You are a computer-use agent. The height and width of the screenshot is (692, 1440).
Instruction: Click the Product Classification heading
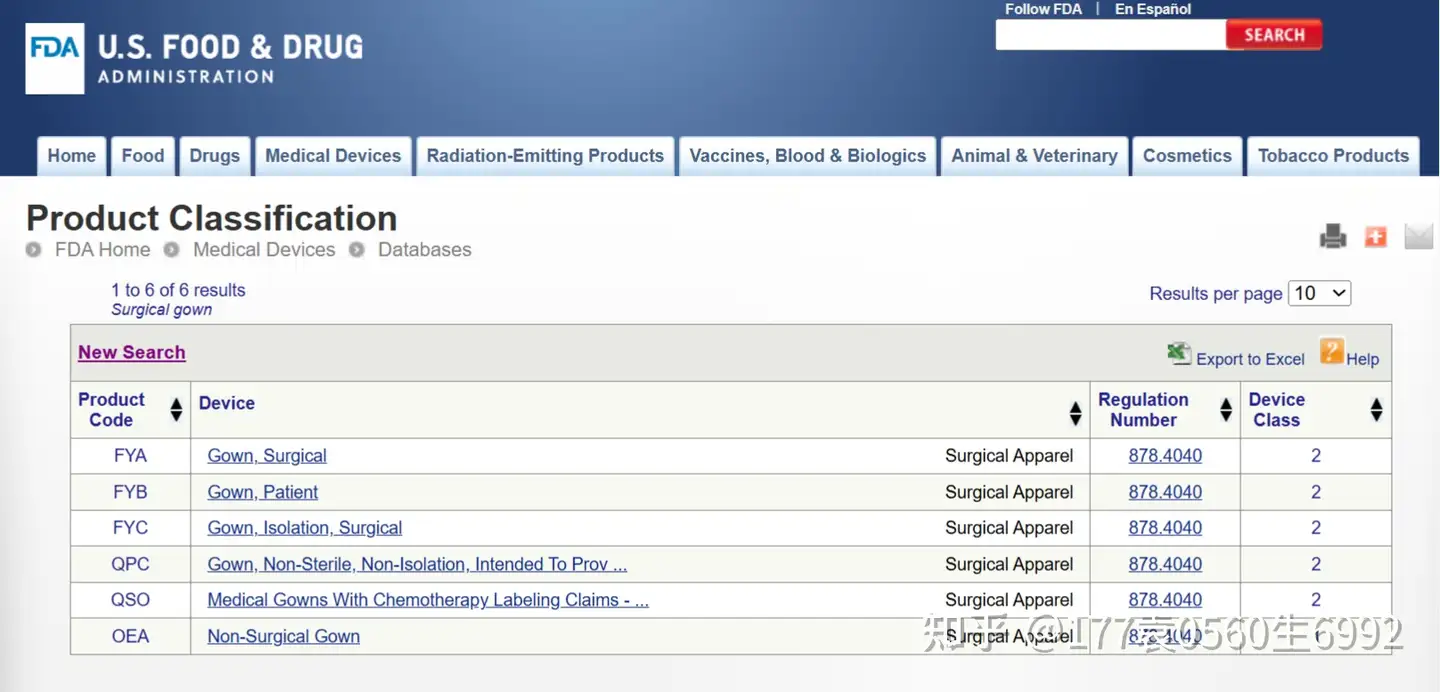(211, 218)
